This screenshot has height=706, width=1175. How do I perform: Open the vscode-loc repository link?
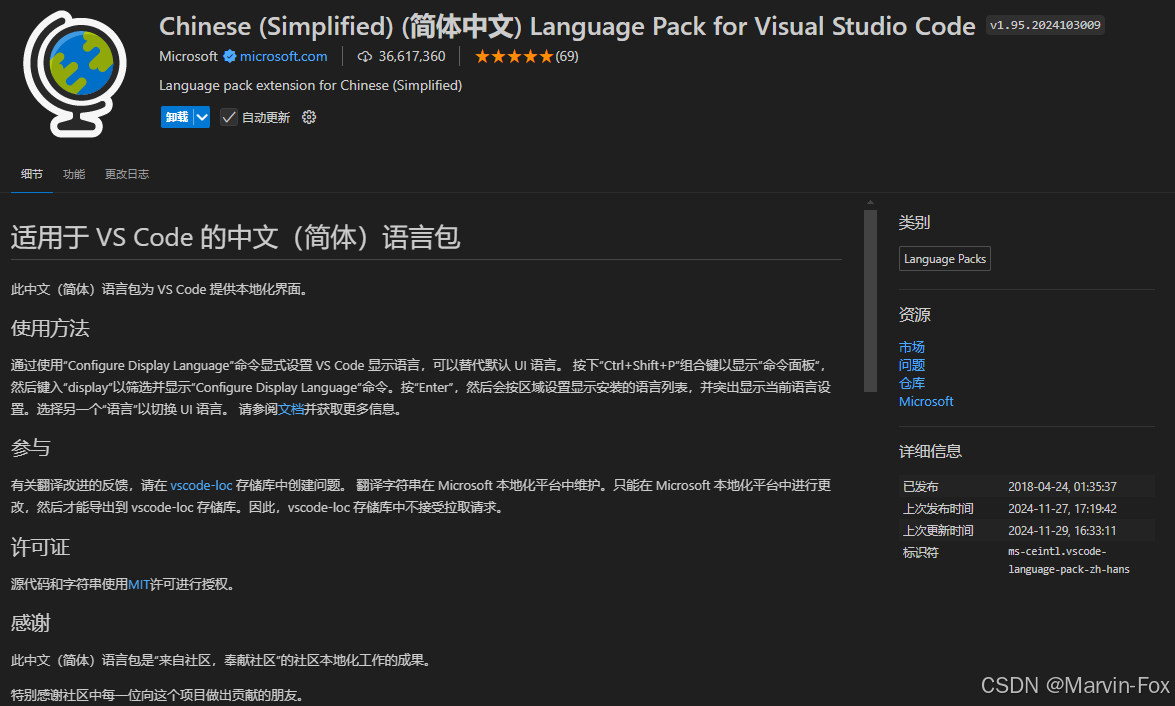[201, 485]
